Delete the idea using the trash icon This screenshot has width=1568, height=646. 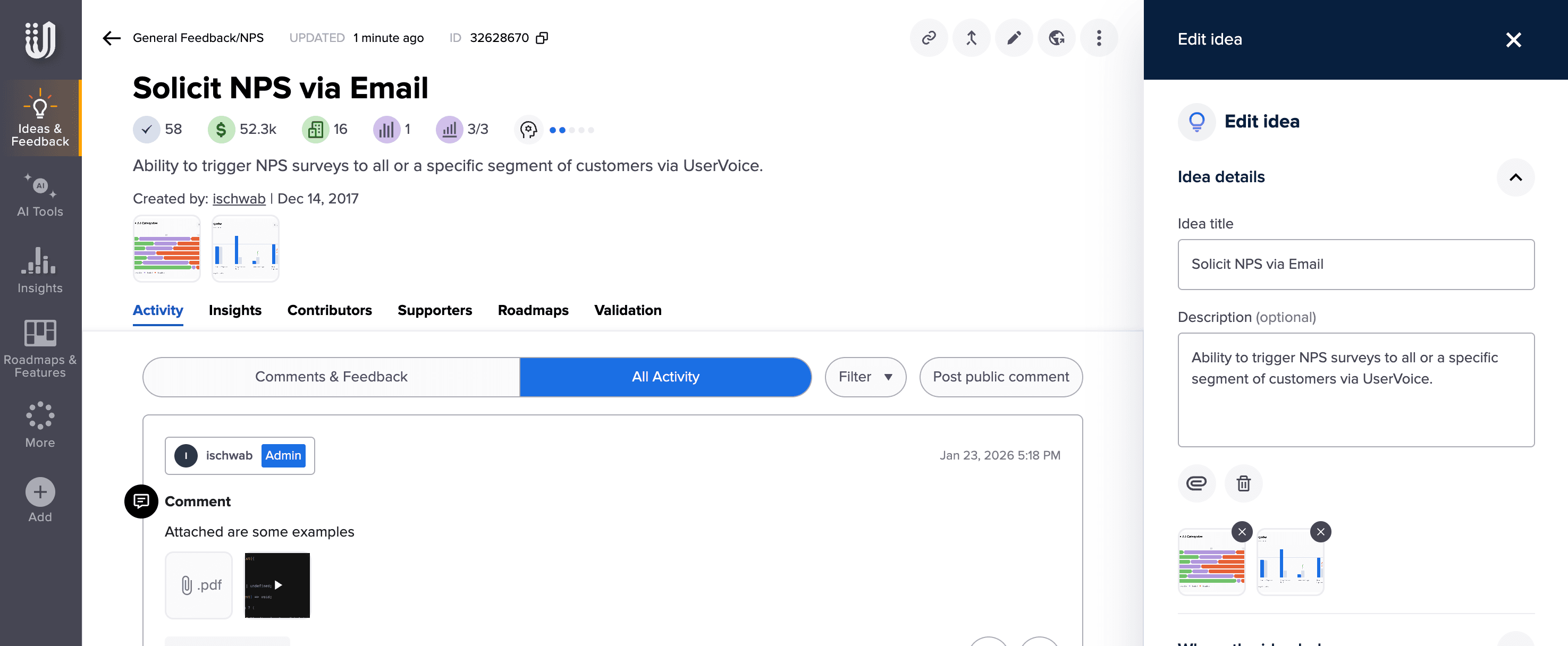(1243, 483)
